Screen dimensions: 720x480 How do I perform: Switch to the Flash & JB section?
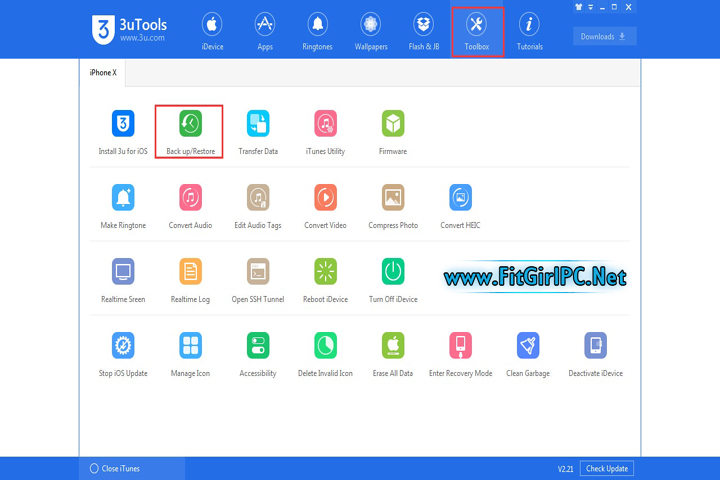click(424, 30)
